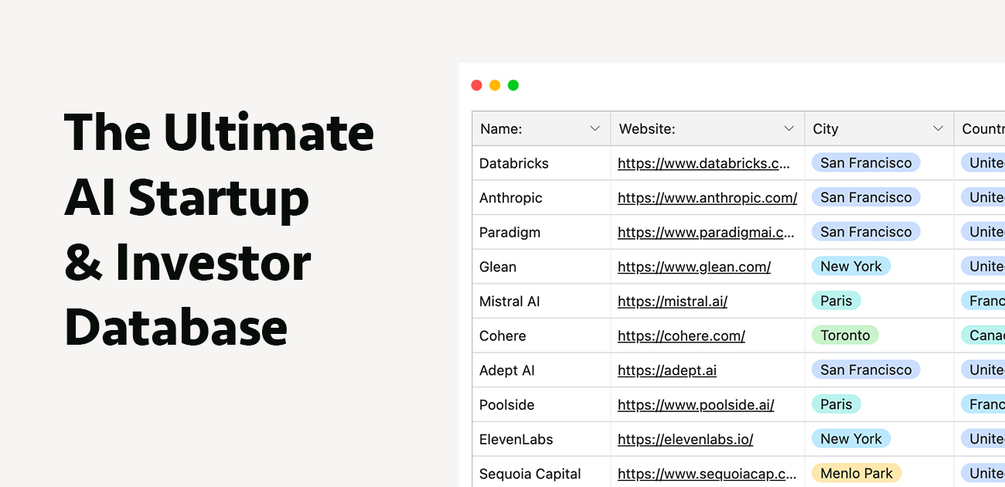Select the Toronto city tag
The height and width of the screenshot is (487, 1005).
[x=845, y=336]
